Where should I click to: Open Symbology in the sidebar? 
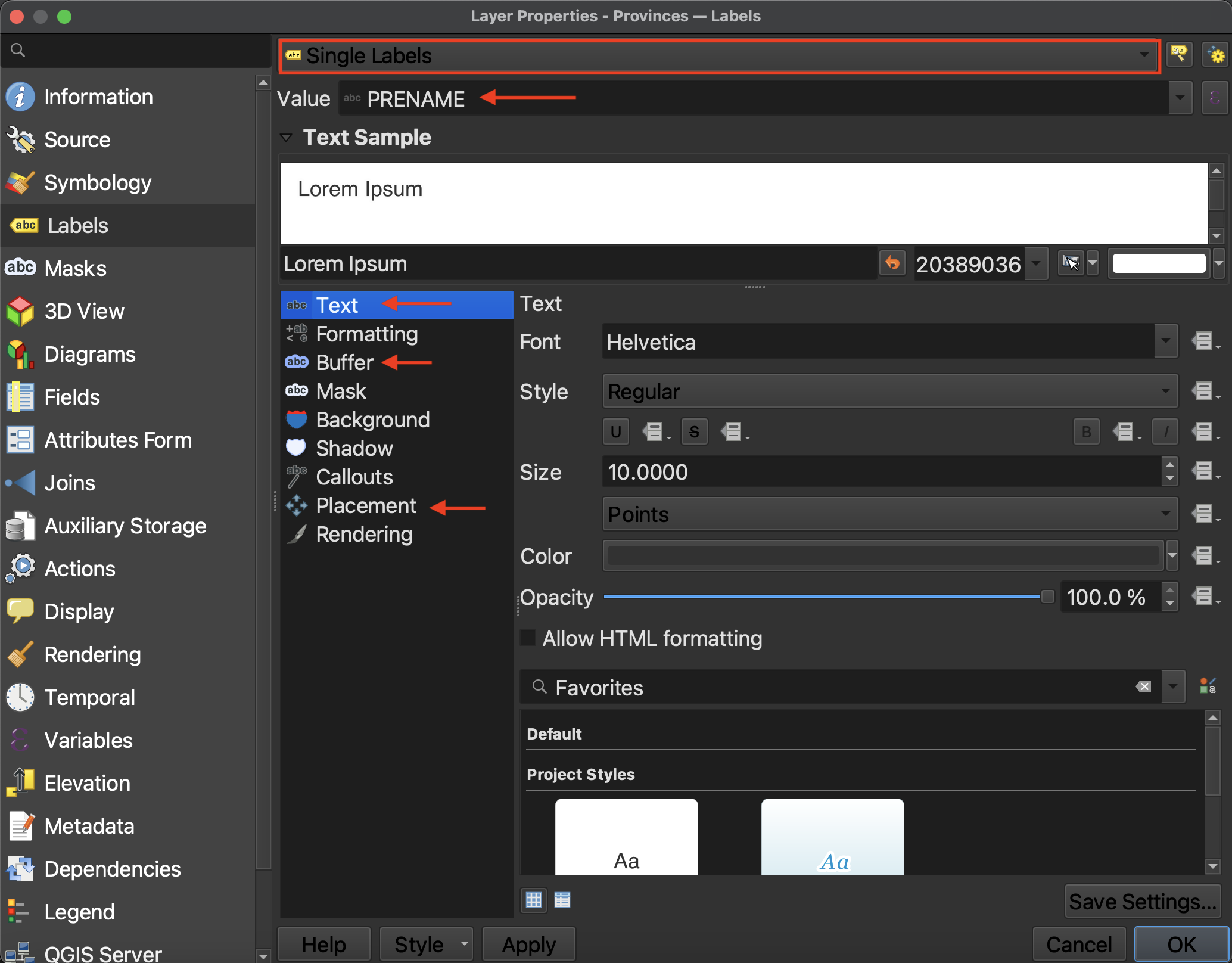(98, 183)
